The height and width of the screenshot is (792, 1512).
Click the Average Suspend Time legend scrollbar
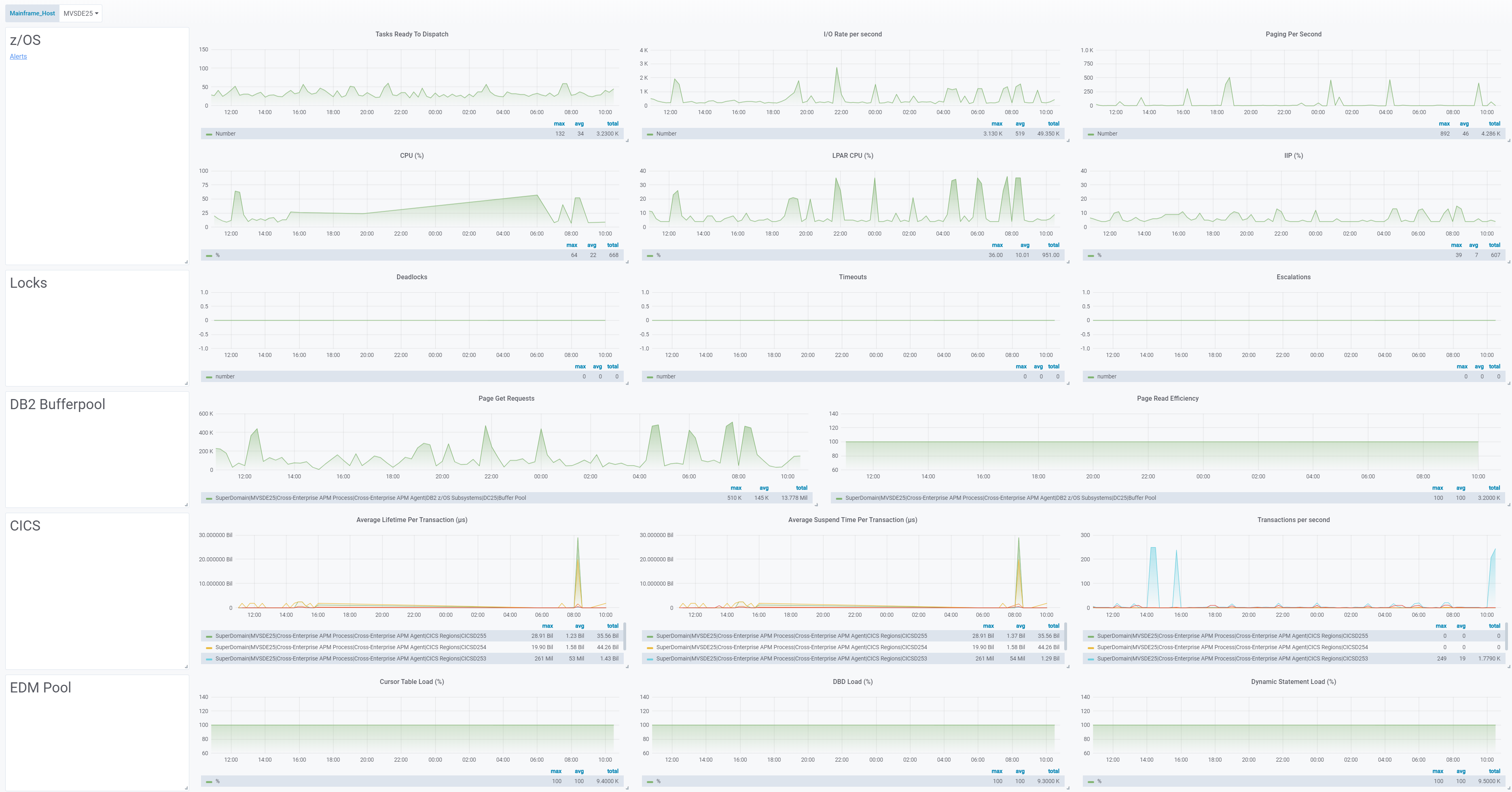[1065, 637]
